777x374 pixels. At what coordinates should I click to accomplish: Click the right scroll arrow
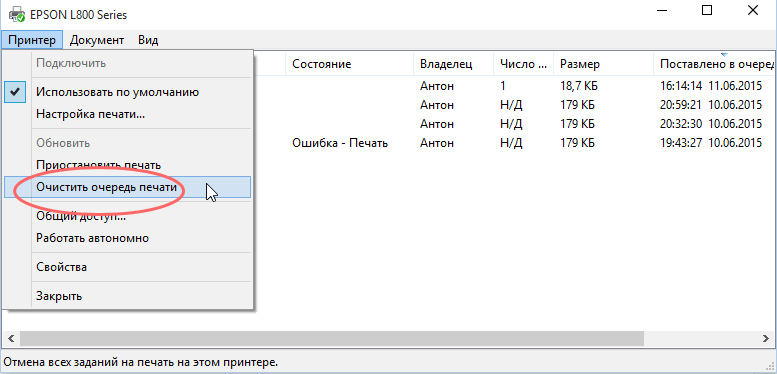coord(766,339)
